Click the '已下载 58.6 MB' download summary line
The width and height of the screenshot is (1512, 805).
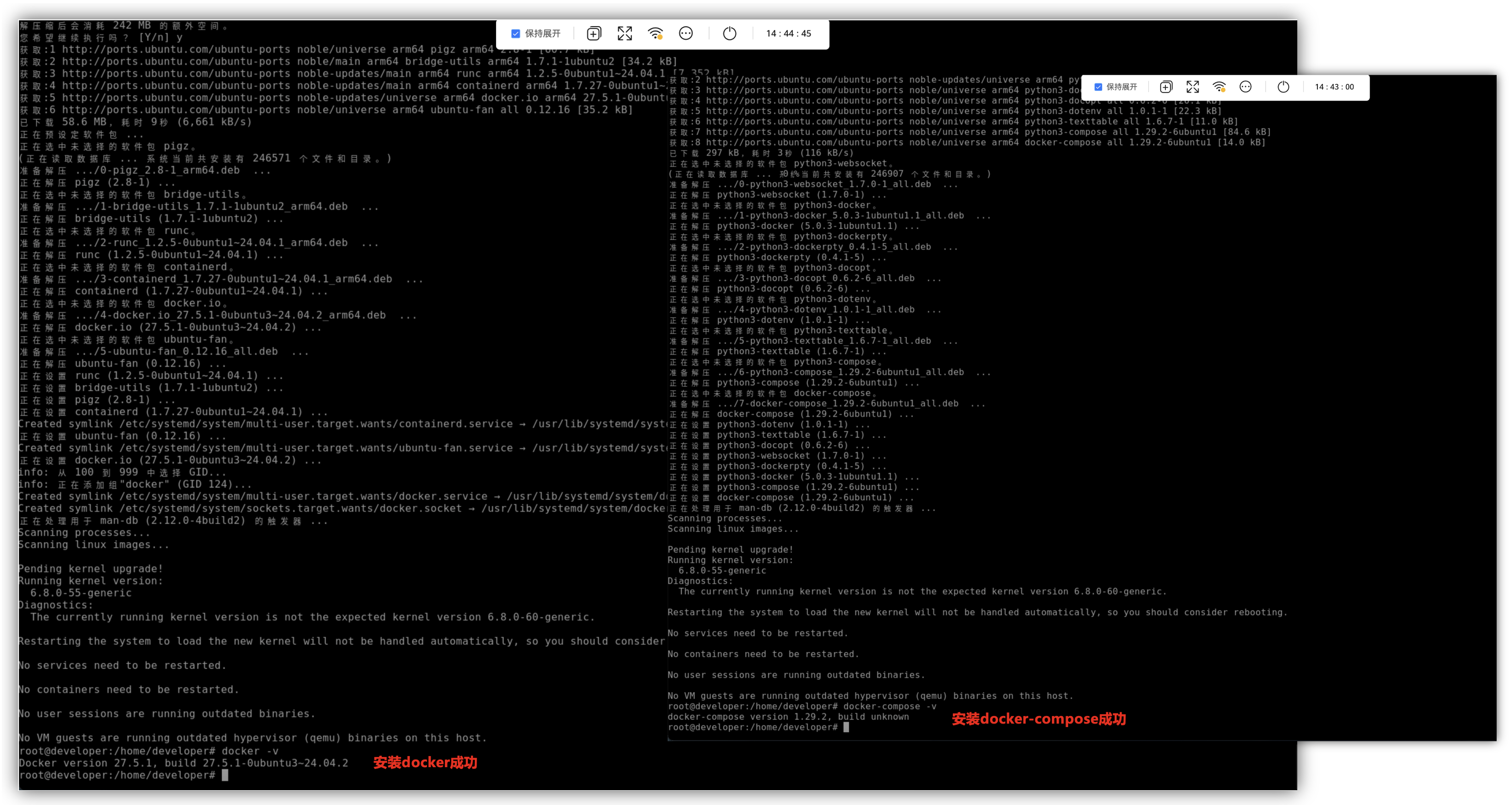pos(136,122)
